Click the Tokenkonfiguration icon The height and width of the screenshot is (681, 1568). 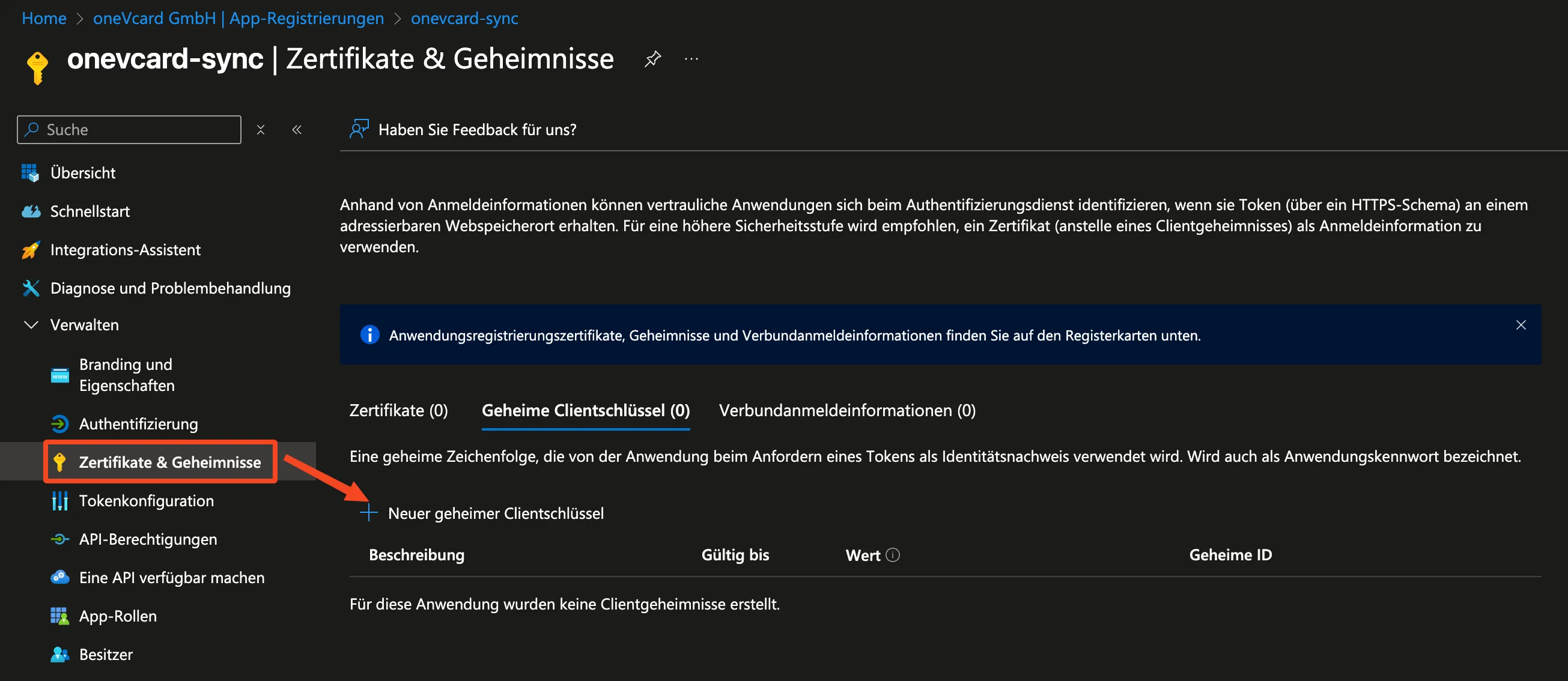point(59,500)
